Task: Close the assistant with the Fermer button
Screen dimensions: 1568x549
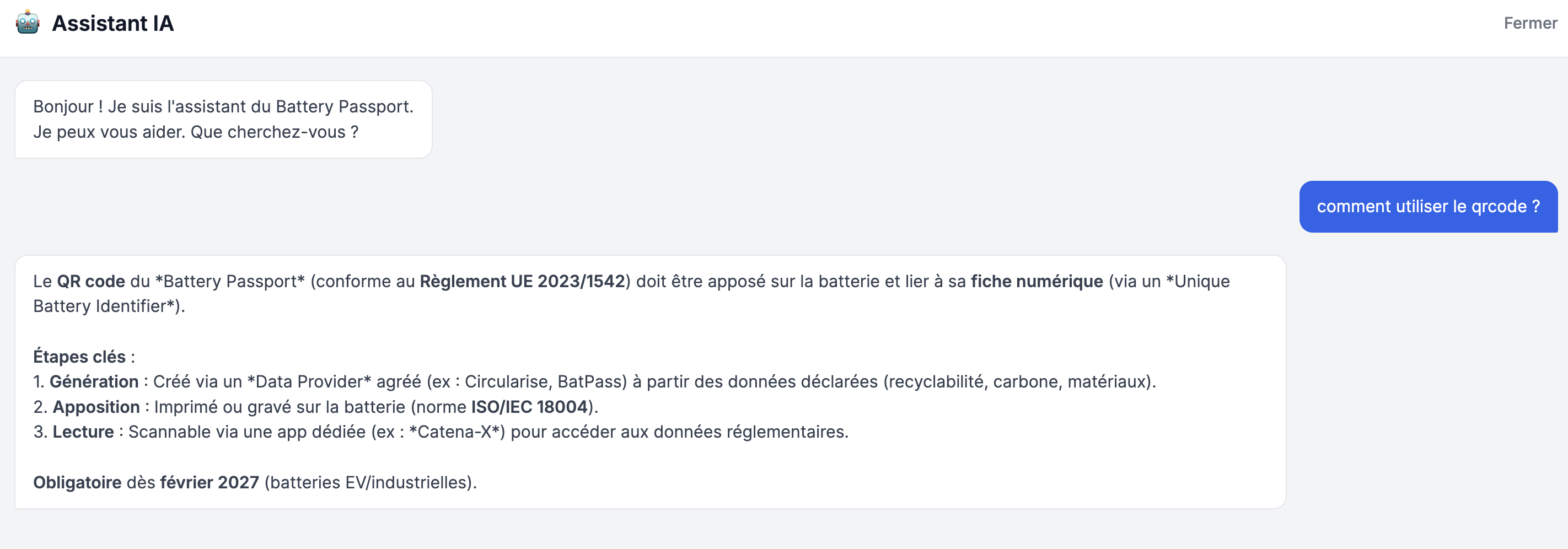Action: click(1529, 23)
